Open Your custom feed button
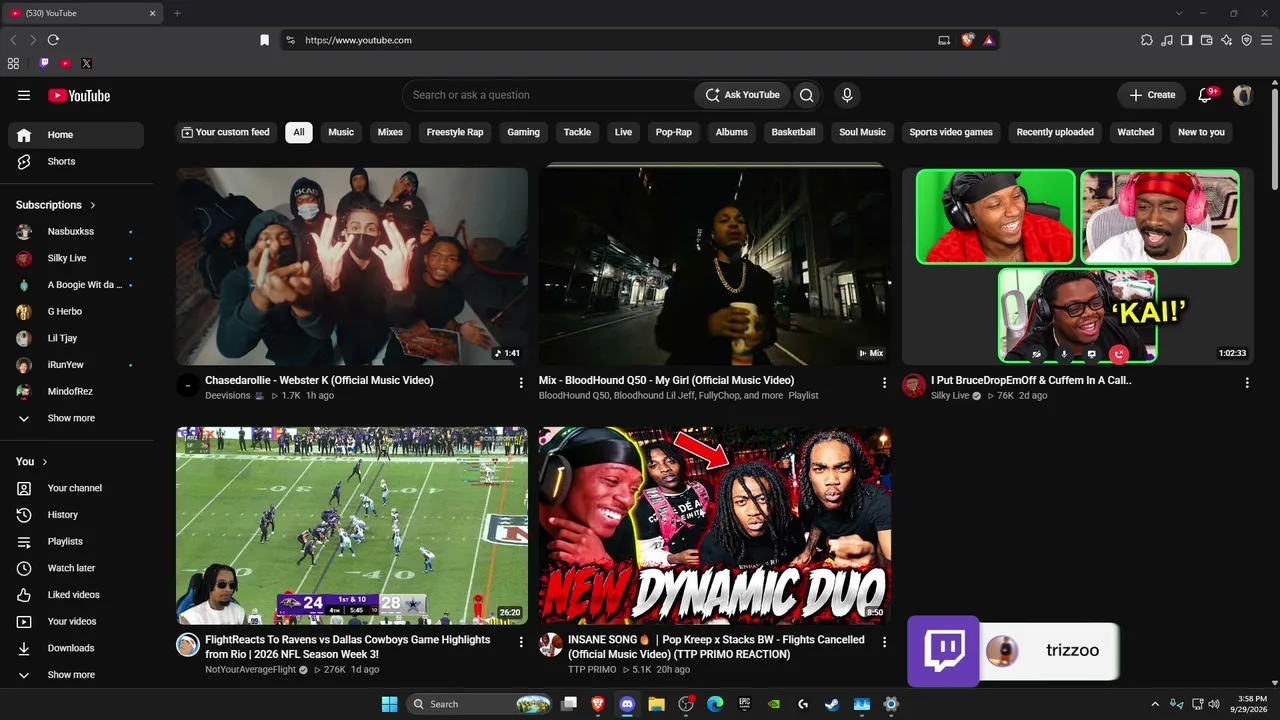The image size is (1280, 720). (225, 132)
